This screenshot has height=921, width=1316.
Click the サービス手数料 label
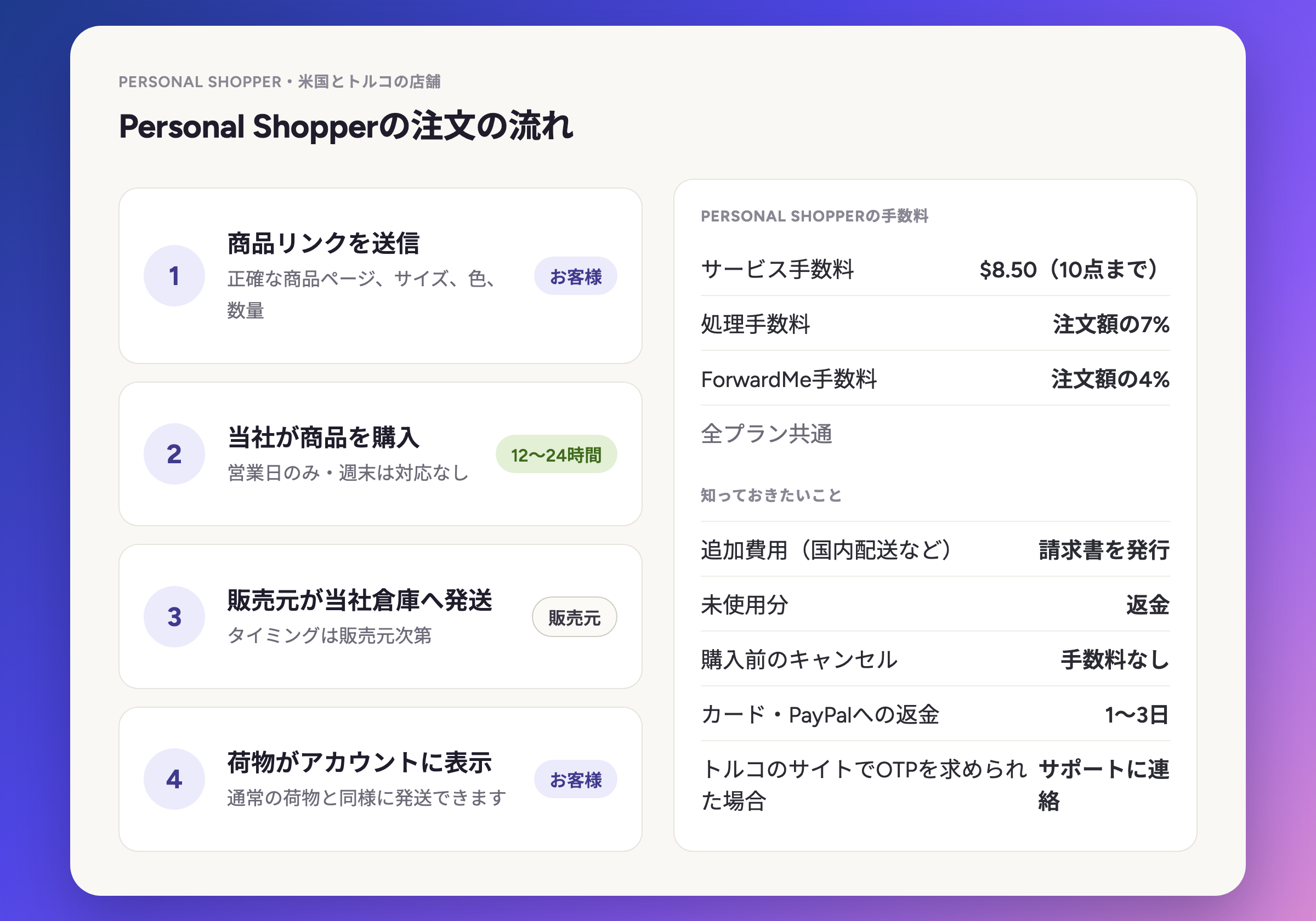(777, 269)
